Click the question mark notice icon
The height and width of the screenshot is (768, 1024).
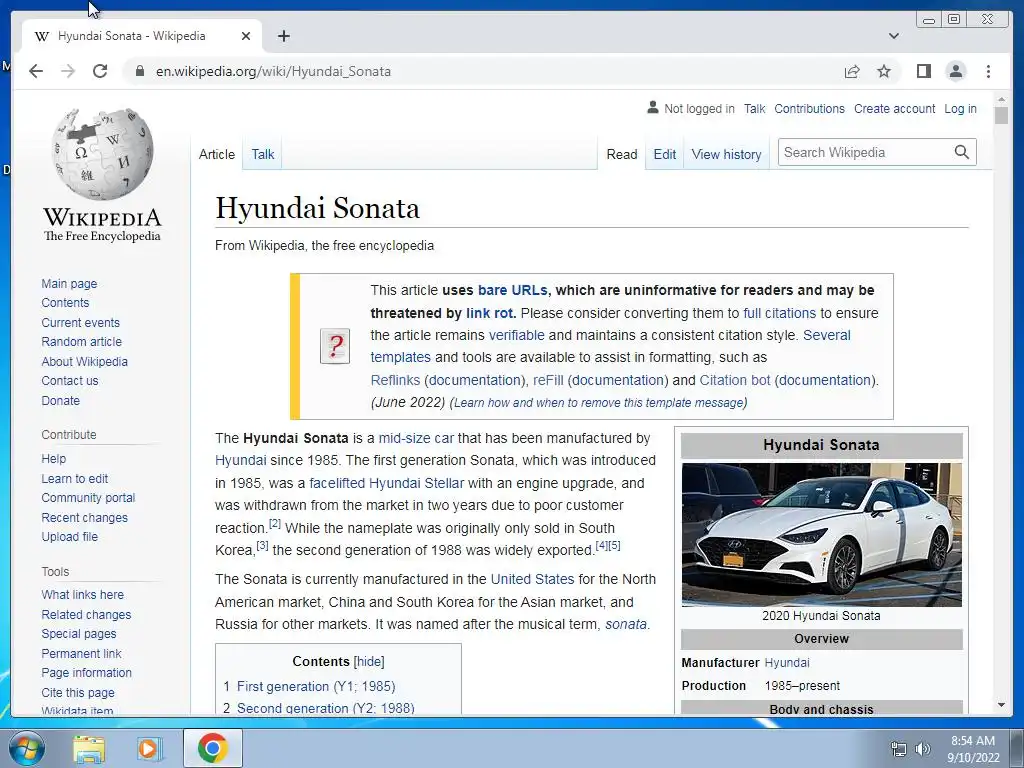(x=335, y=346)
